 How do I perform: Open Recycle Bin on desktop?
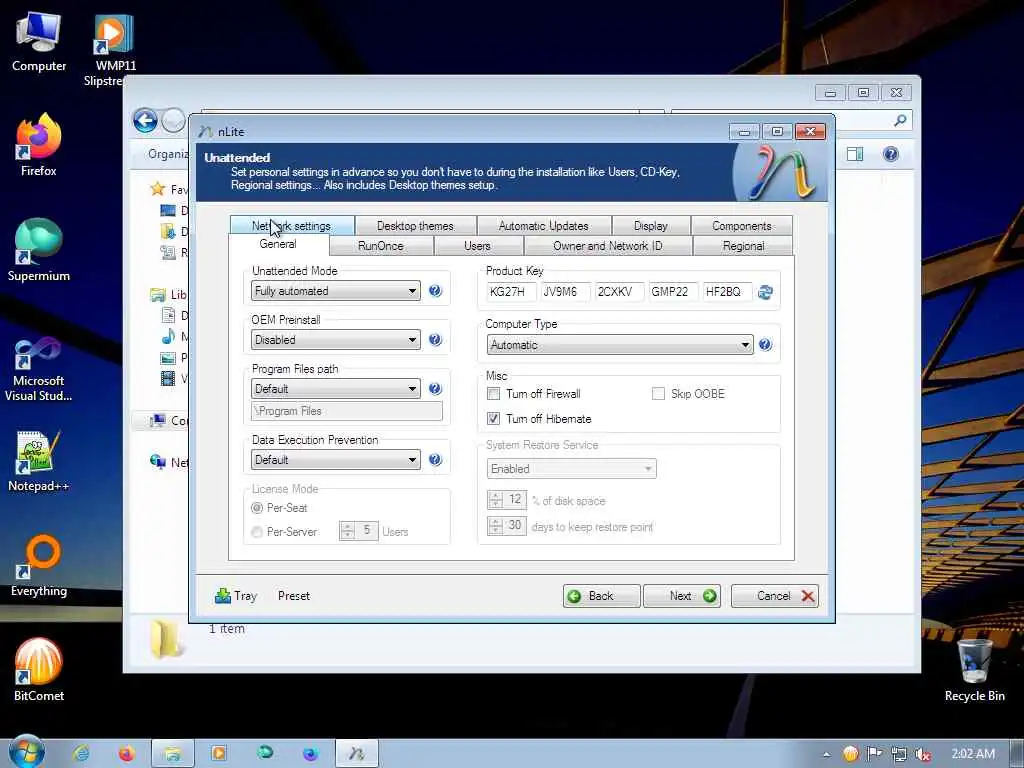click(x=974, y=670)
